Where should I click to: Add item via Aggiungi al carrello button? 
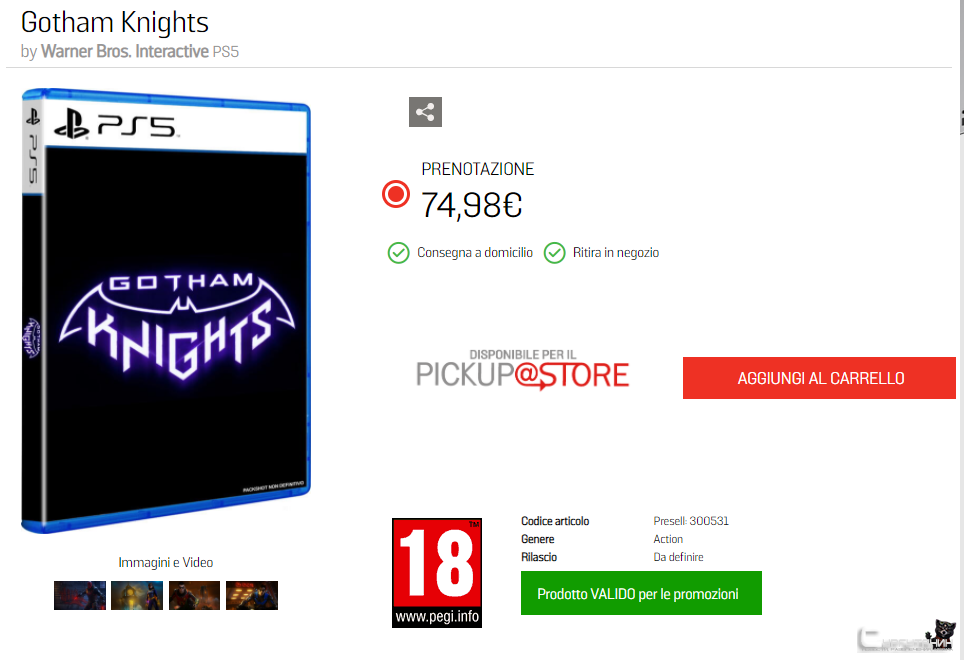pos(820,378)
